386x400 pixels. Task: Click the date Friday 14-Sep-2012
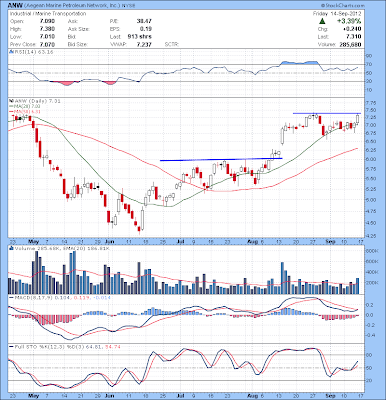(337, 14)
